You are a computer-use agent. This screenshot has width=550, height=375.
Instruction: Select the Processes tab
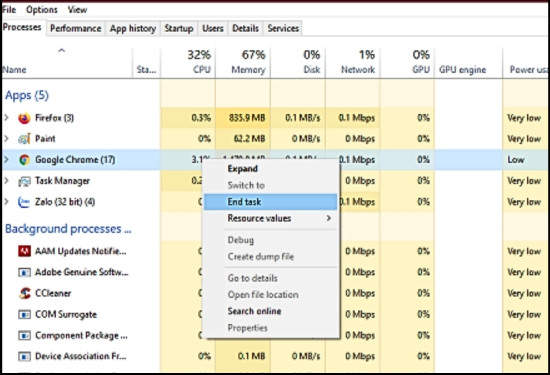[22, 27]
